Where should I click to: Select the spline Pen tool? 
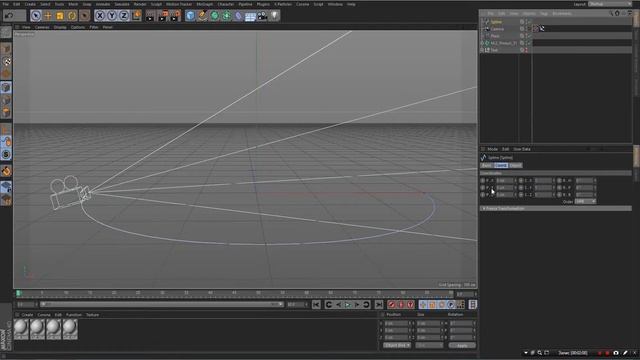[202, 16]
